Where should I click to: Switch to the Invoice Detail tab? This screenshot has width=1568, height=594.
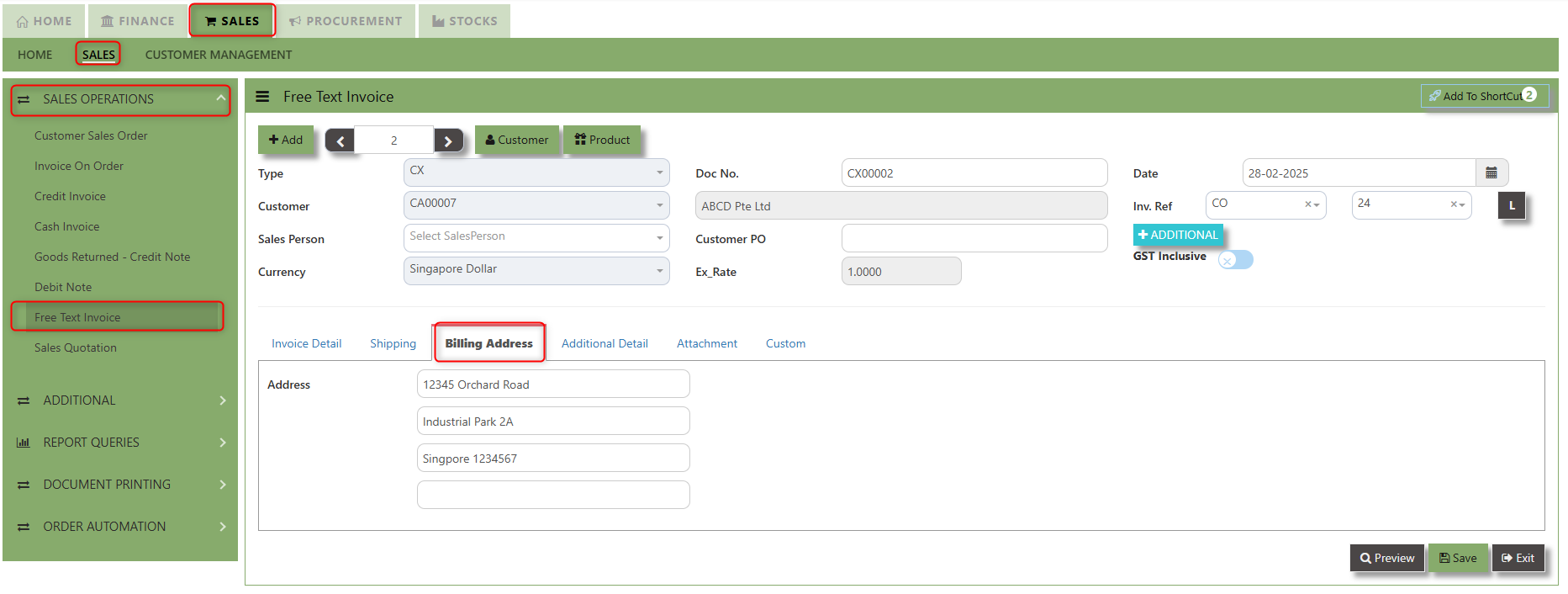tap(306, 343)
